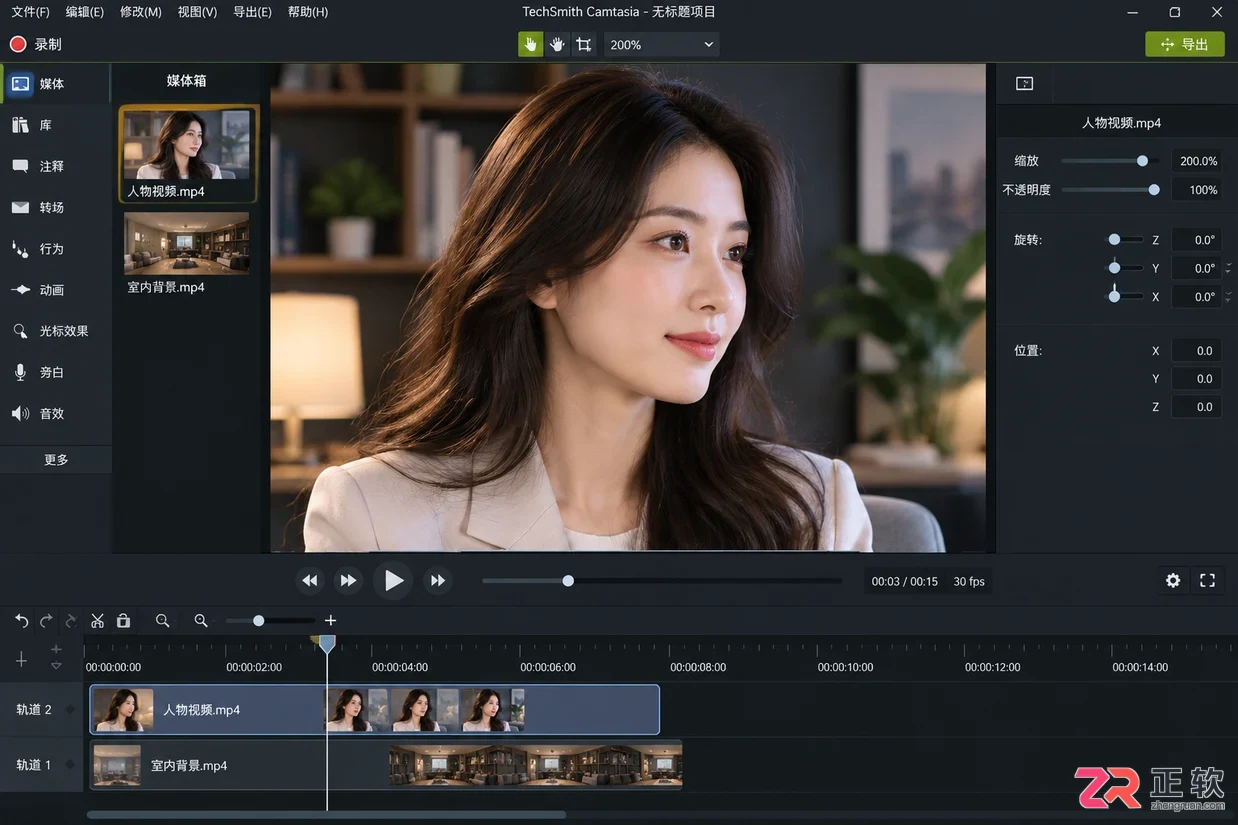
Task: Select 室内背景.mp4 thumbnail in media bin
Action: click(x=187, y=243)
